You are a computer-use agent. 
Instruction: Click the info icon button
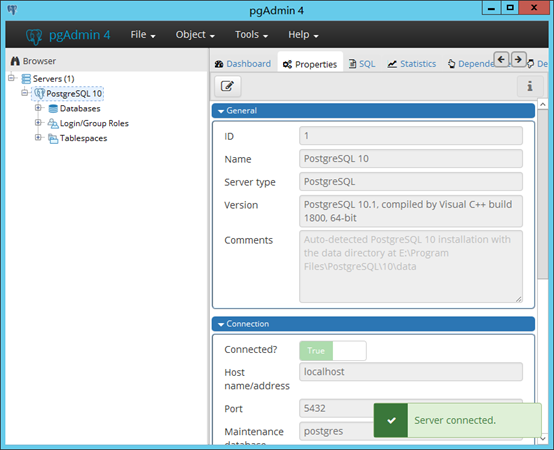pyautogui.click(x=530, y=86)
